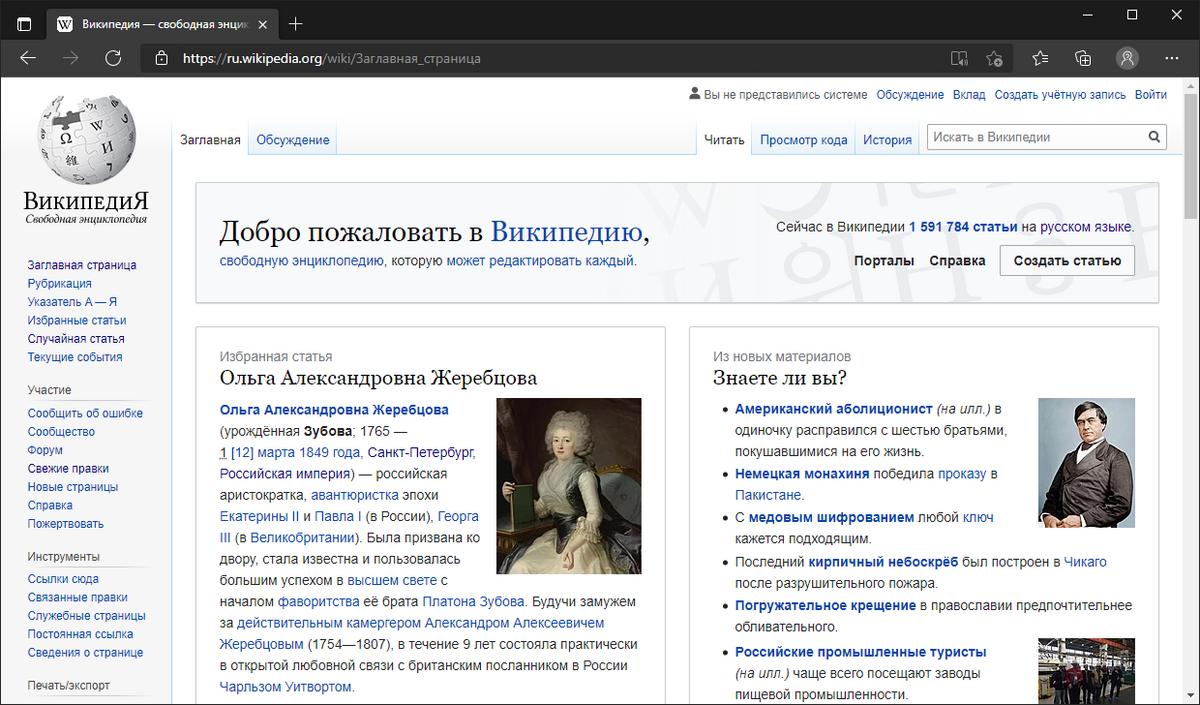The image size is (1200, 705).
Task: Click Сообщить об ошибке in the sidebar
Action: point(85,413)
